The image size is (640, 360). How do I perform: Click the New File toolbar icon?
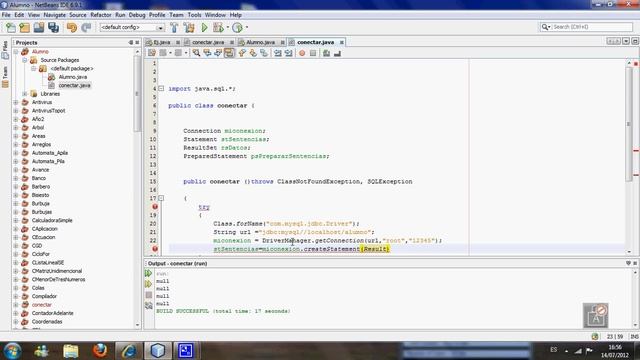(x=11, y=27)
